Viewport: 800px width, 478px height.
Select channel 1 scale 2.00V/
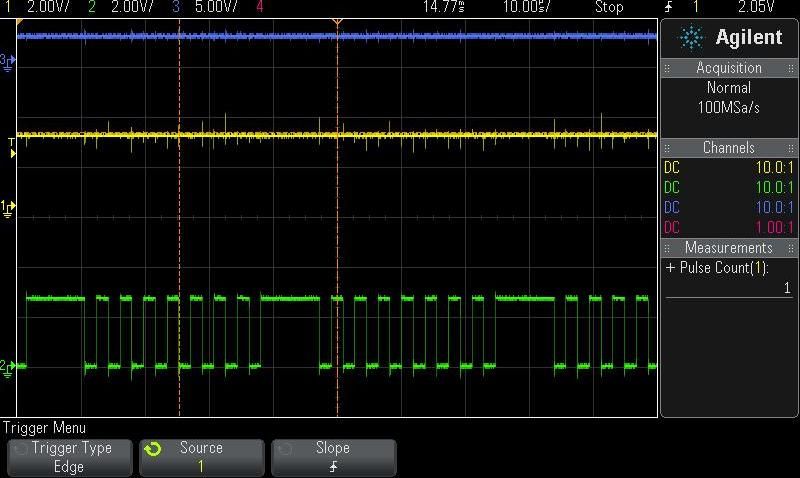(48, 7)
